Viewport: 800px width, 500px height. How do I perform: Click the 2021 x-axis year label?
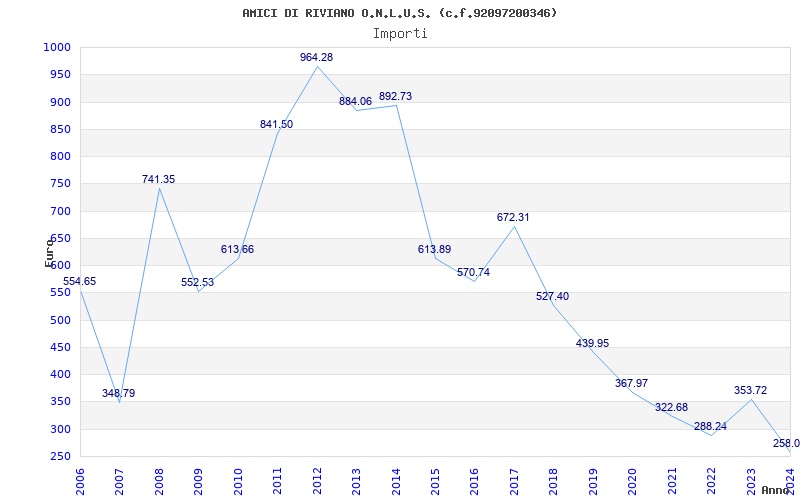pyautogui.click(x=672, y=481)
